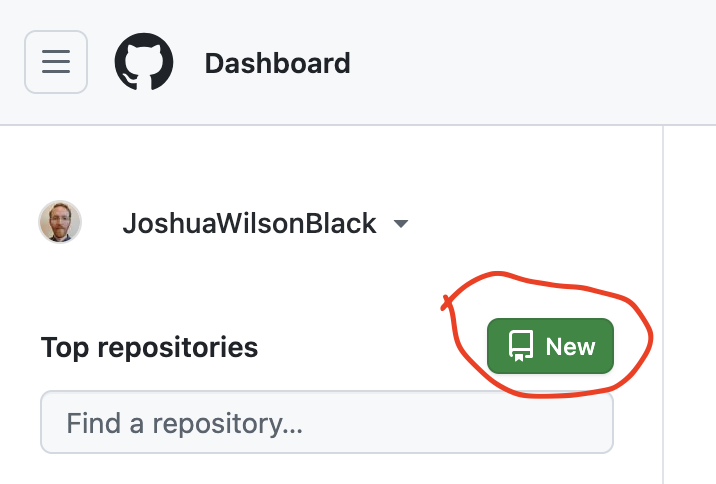Screen dimensions: 716x484
Task: Focus the Find a repository search field
Action: [326, 423]
